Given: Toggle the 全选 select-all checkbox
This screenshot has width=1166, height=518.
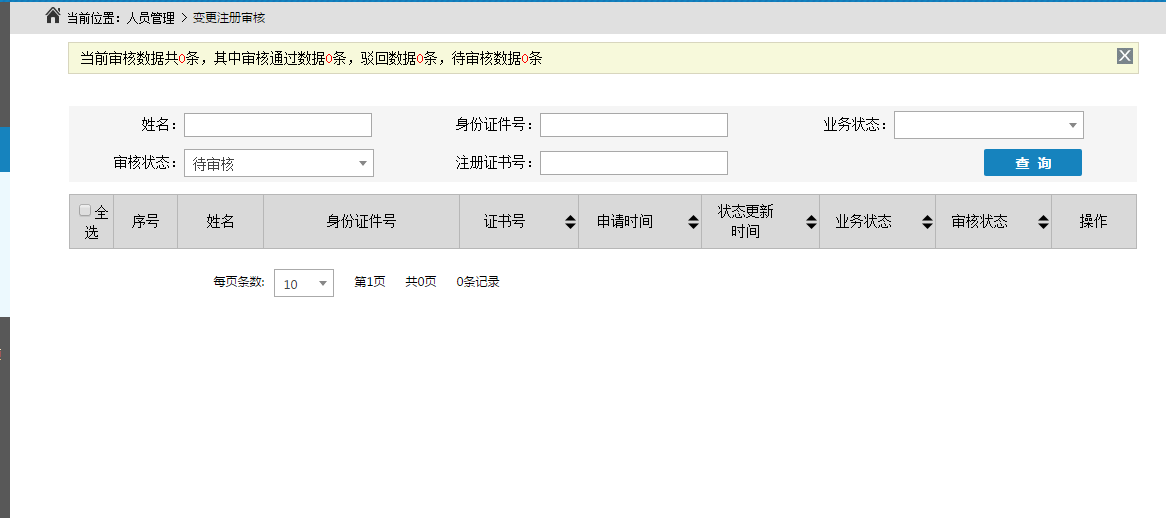Looking at the screenshot, I should (x=85, y=211).
